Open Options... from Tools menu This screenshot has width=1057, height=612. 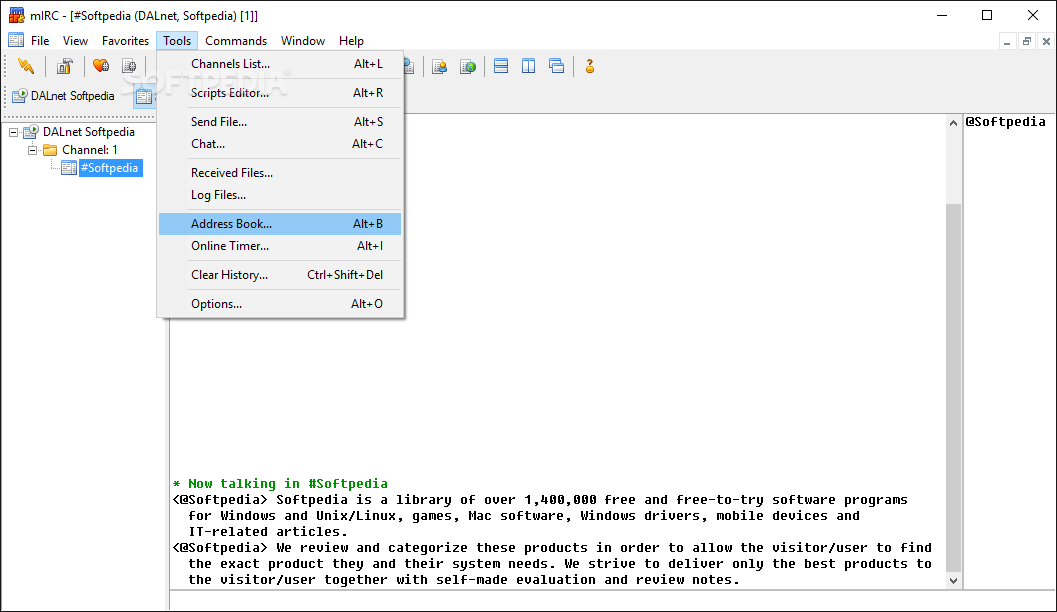[x=280, y=304]
